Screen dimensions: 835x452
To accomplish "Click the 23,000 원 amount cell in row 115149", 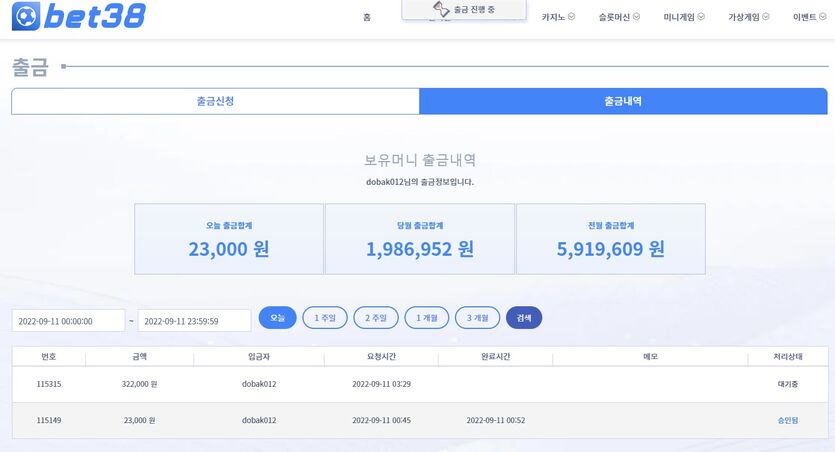I will (140, 420).
